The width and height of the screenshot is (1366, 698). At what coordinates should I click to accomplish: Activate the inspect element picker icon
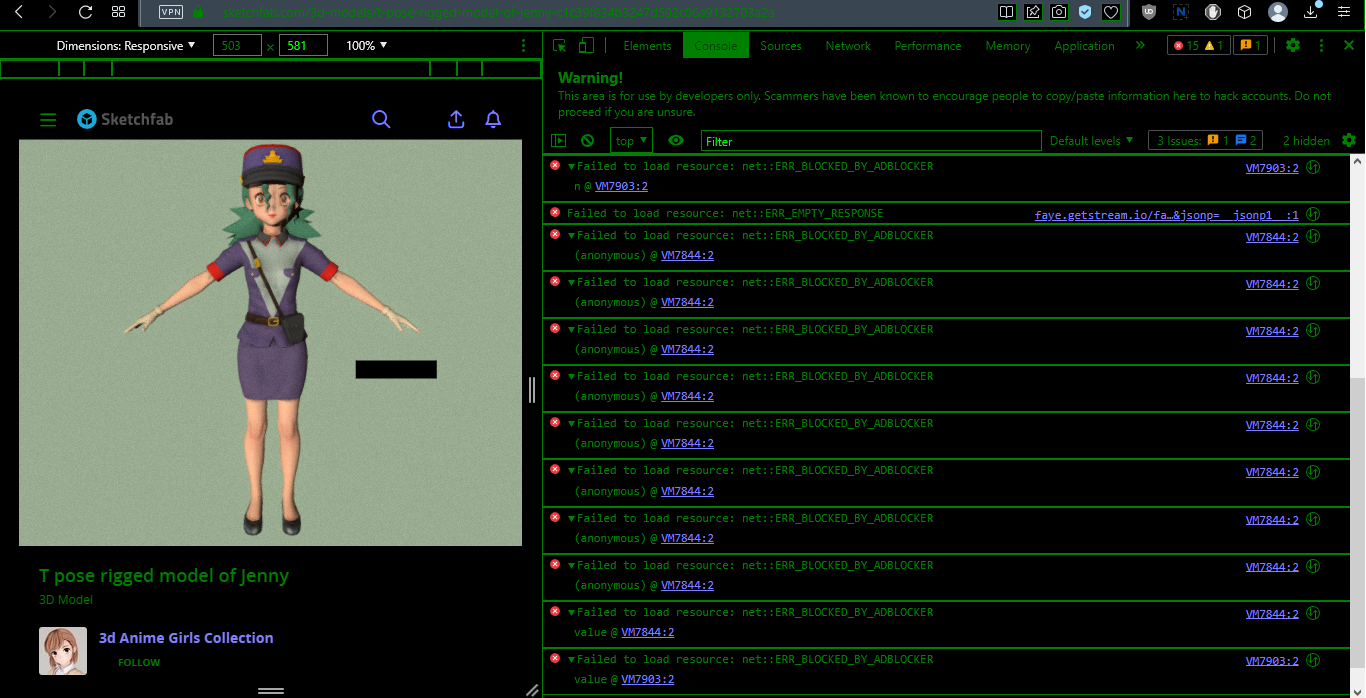[x=560, y=46]
